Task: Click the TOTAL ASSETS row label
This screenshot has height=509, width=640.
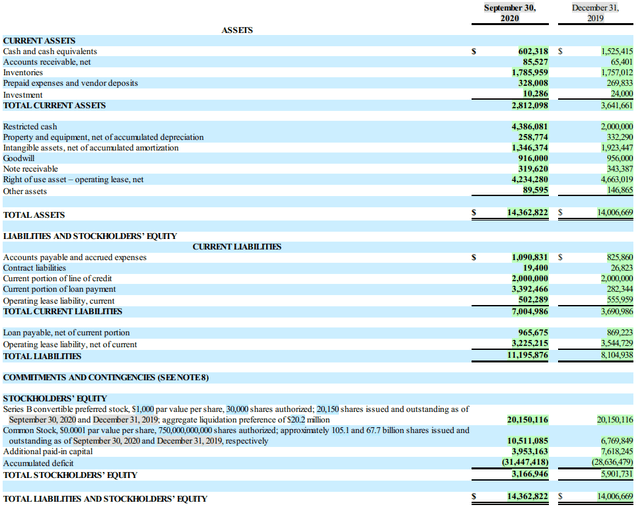Action: click(x=34, y=214)
